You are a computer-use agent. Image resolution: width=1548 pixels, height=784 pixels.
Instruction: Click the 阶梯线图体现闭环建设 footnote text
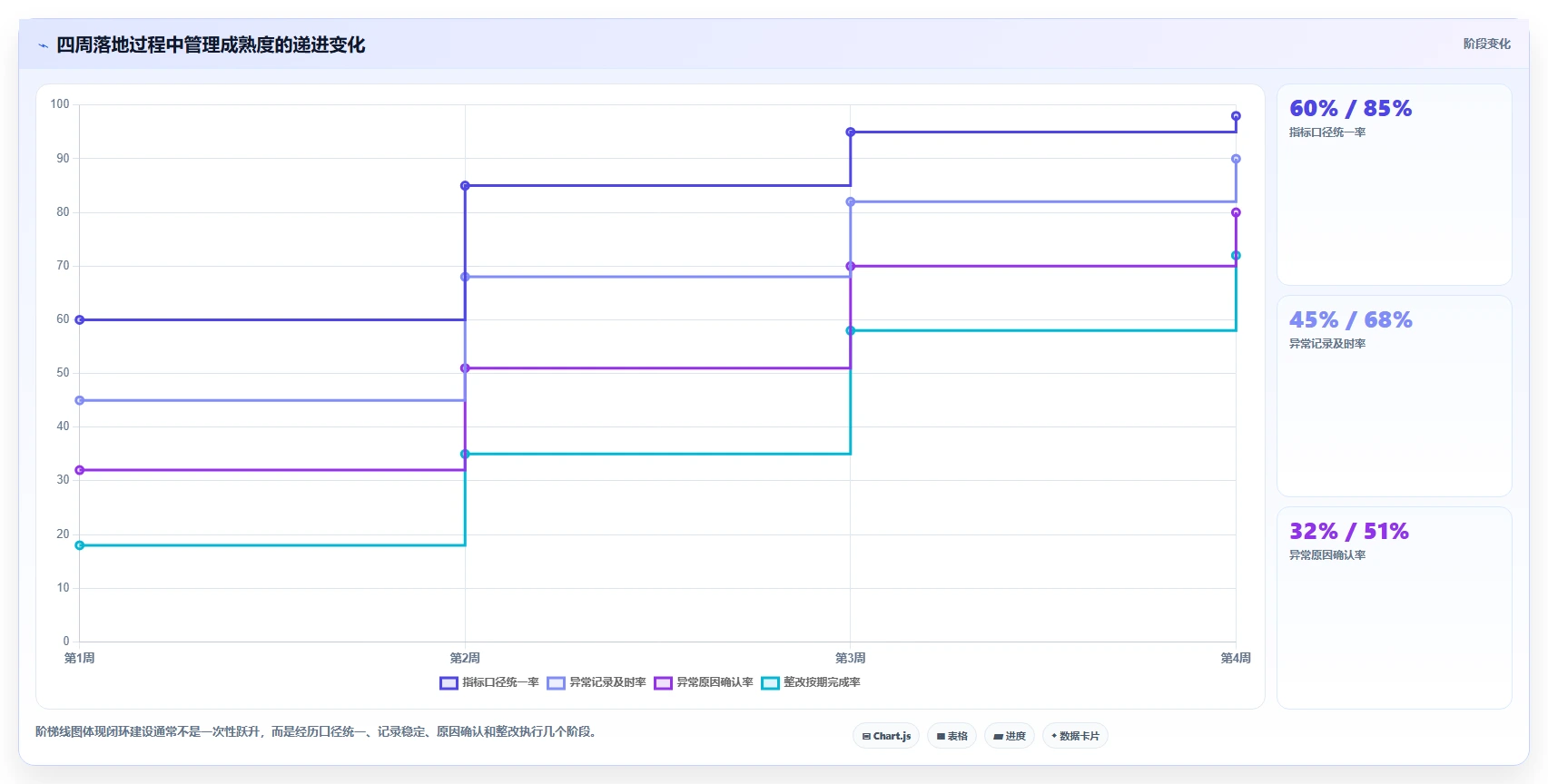319,731
